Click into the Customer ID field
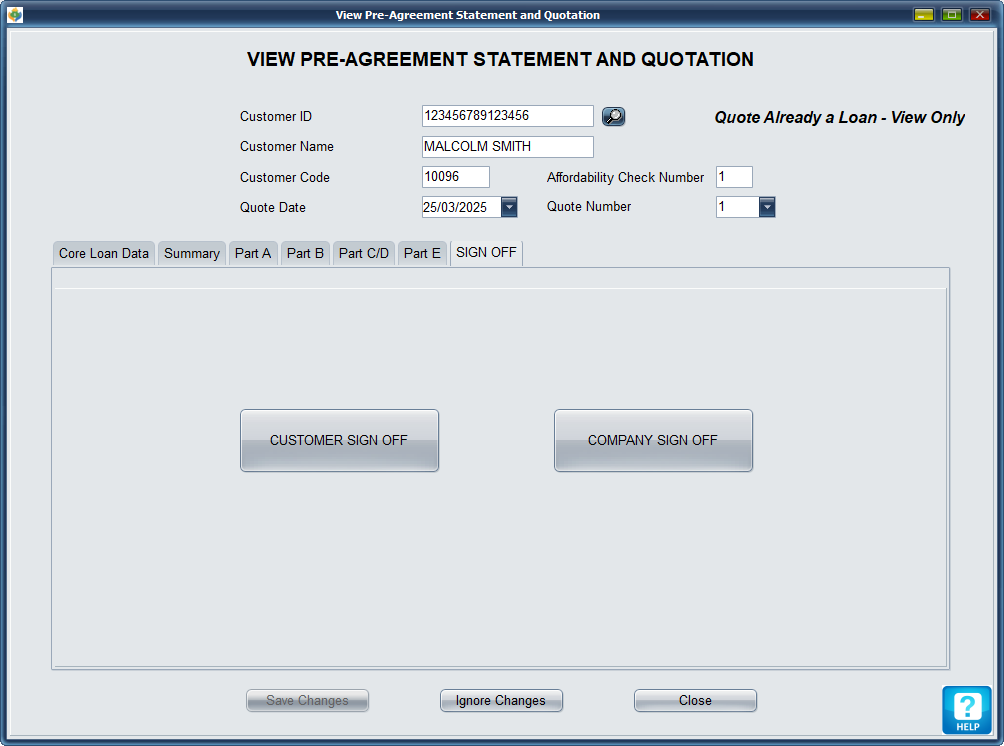The width and height of the screenshot is (1004, 746). pos(507,116)
